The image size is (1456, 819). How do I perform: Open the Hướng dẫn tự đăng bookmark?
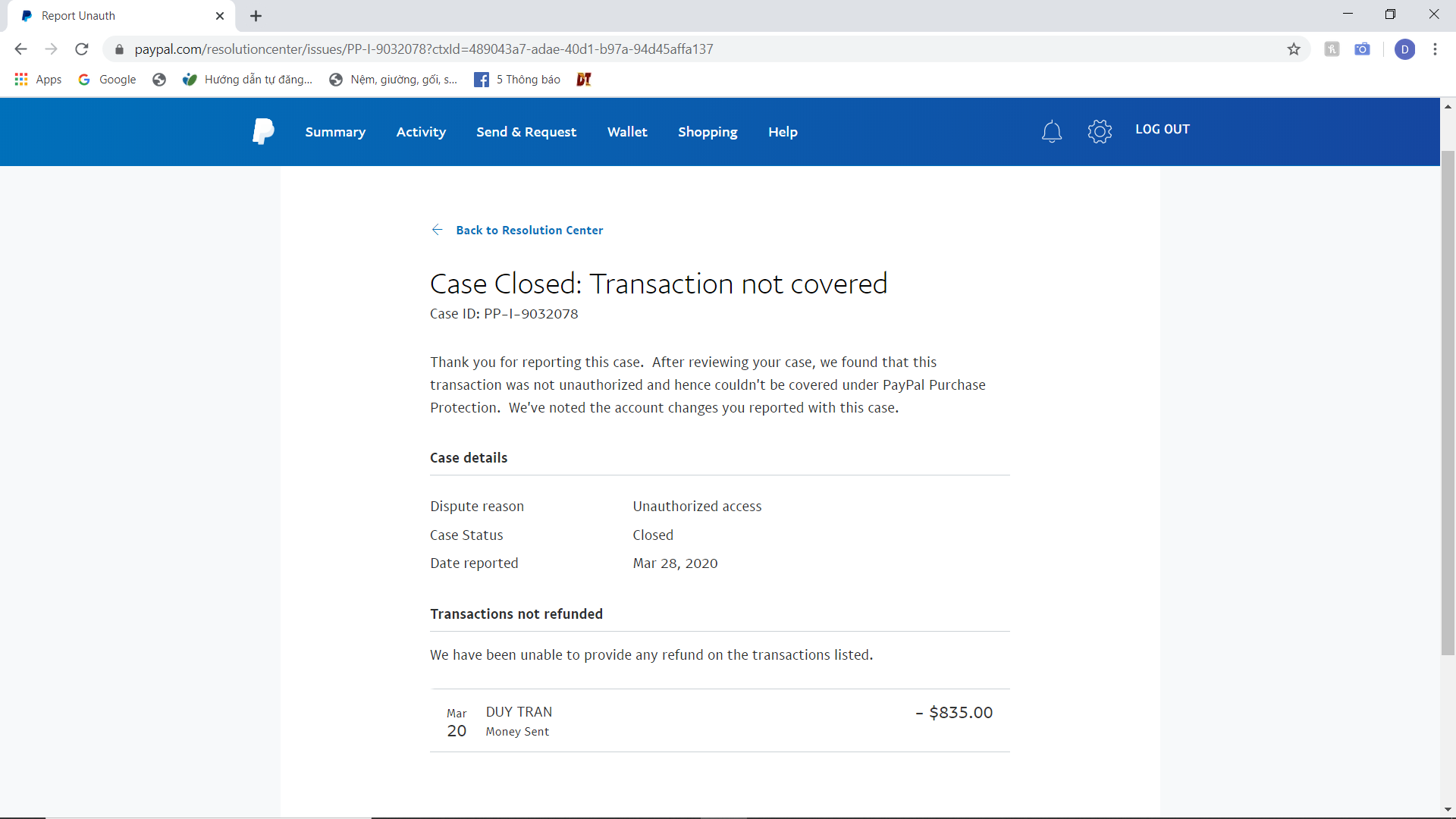click(x=247, y=80)
